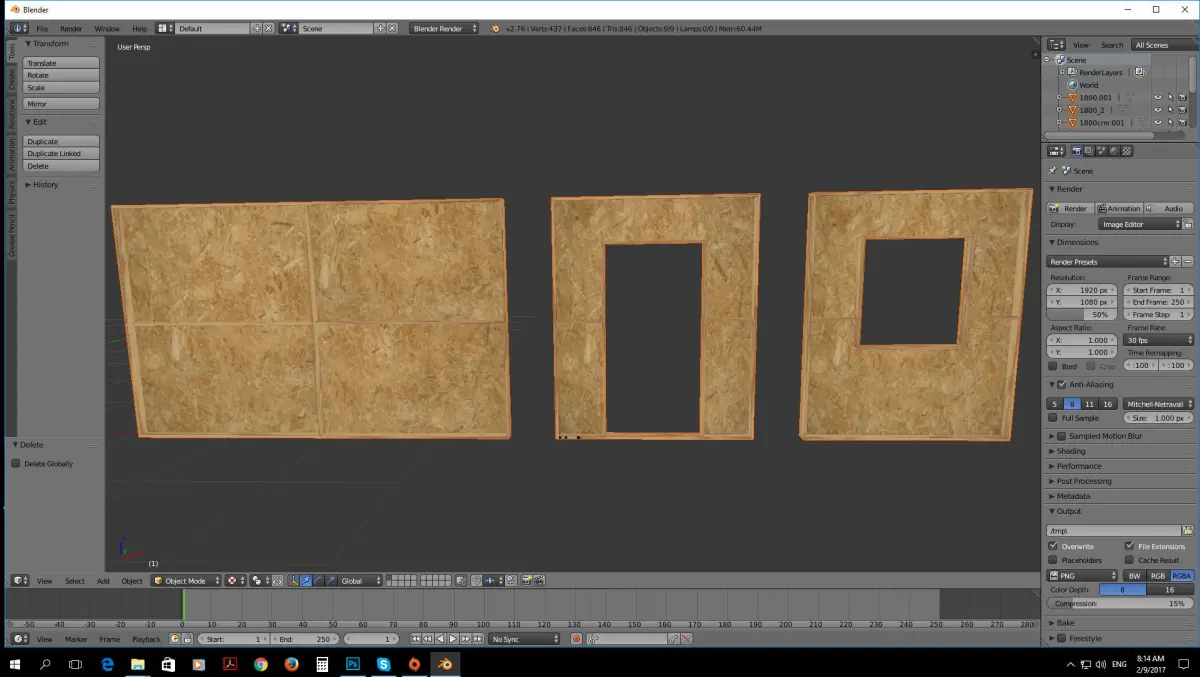Viewport: 1200px width, 677px height.
Task: Hide the 1800.001 object via eye icon
Action: click(1158, 98)
